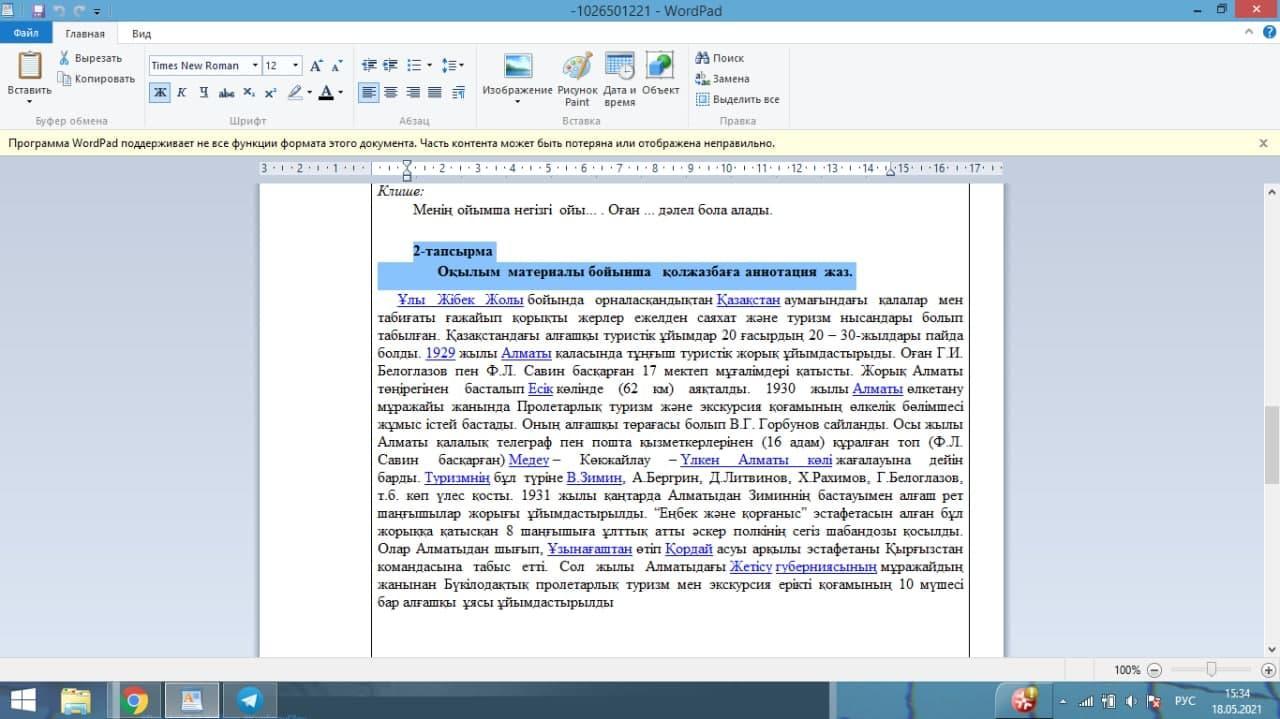Decrease font size with the shrink-font icon
Viewport: 1280px width, 719px height.
point(337,65)
